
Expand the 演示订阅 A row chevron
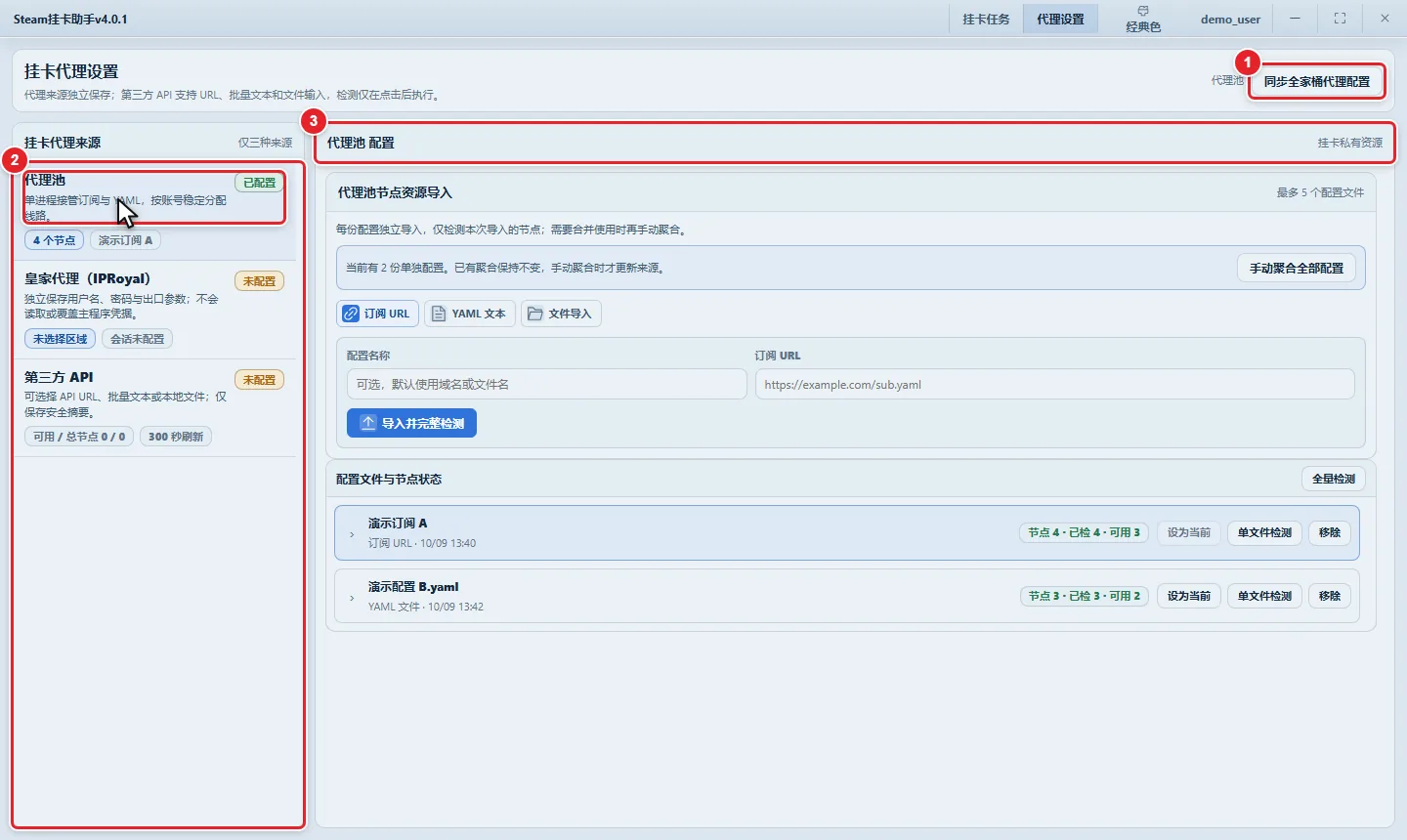352,534
